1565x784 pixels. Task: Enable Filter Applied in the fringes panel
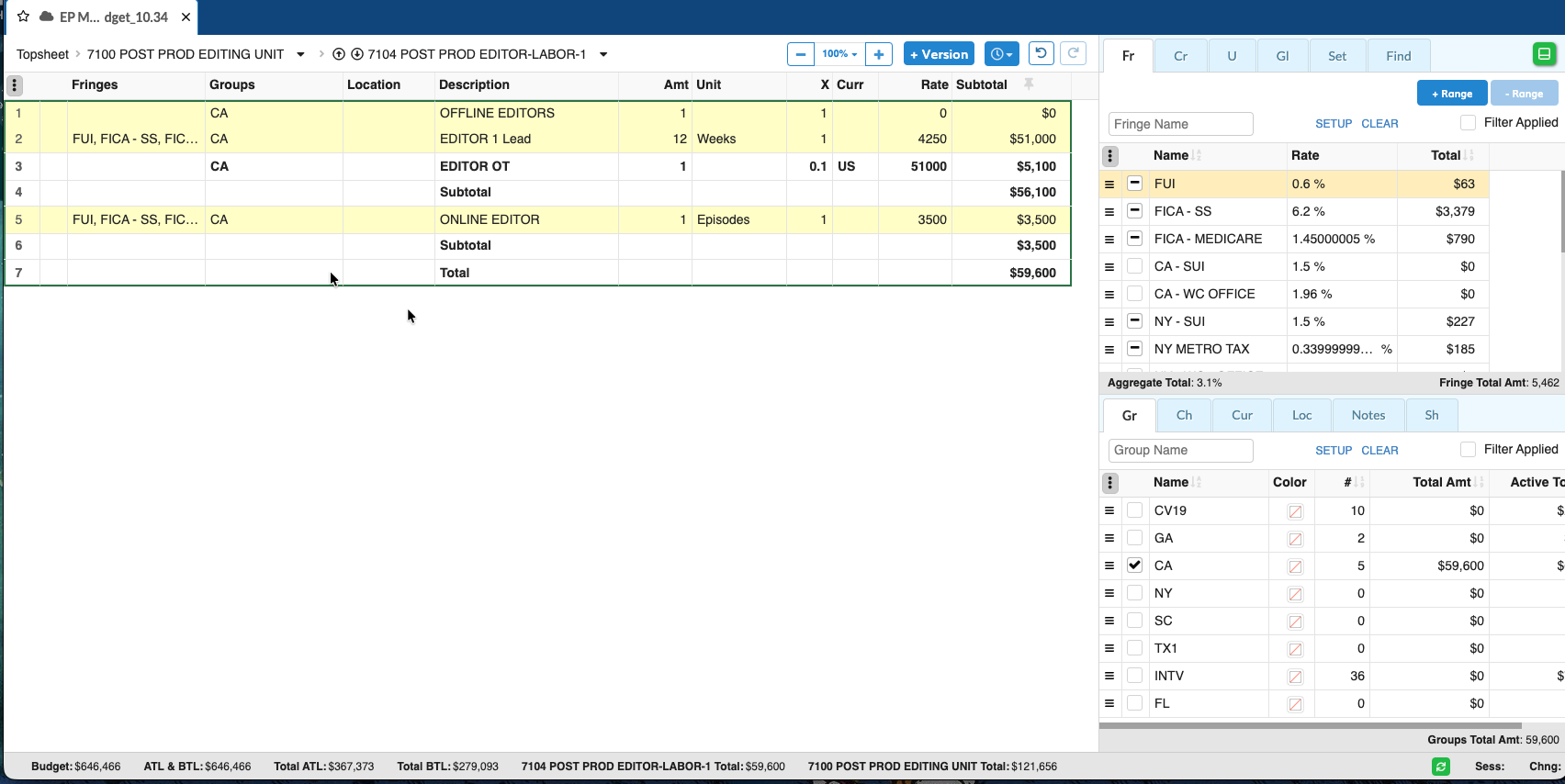(1468, 122)
